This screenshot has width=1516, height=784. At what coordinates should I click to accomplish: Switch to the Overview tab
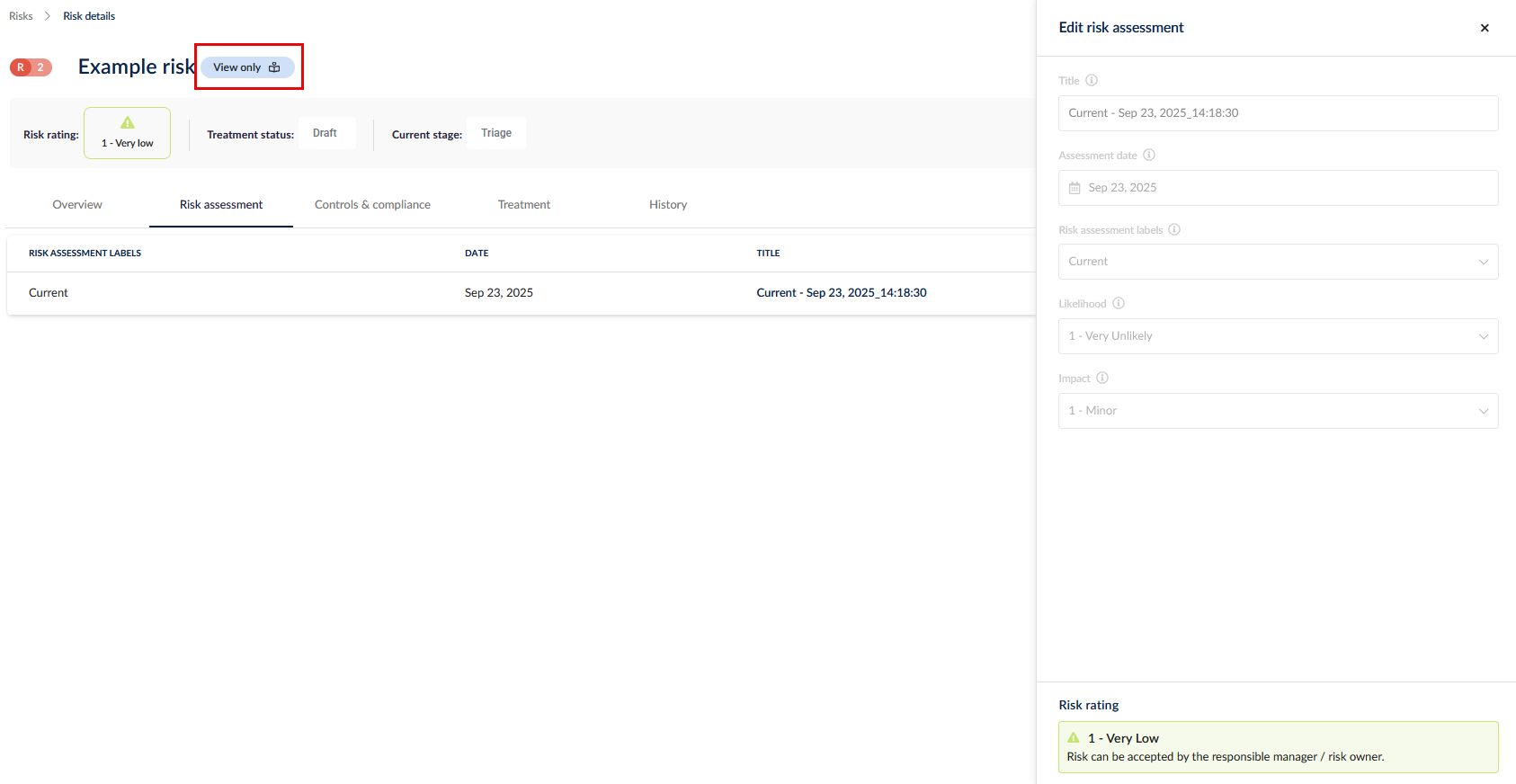click(x=77, y=205)
